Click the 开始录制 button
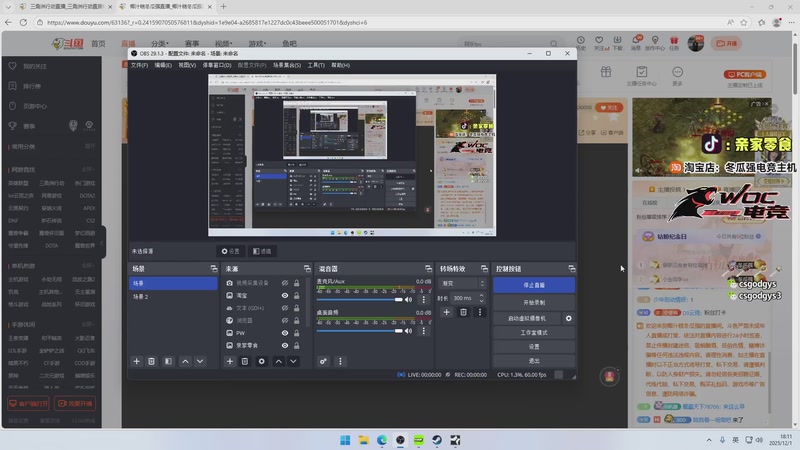The height and width of the screenshot is (450, 800). (x=534, y=302)
